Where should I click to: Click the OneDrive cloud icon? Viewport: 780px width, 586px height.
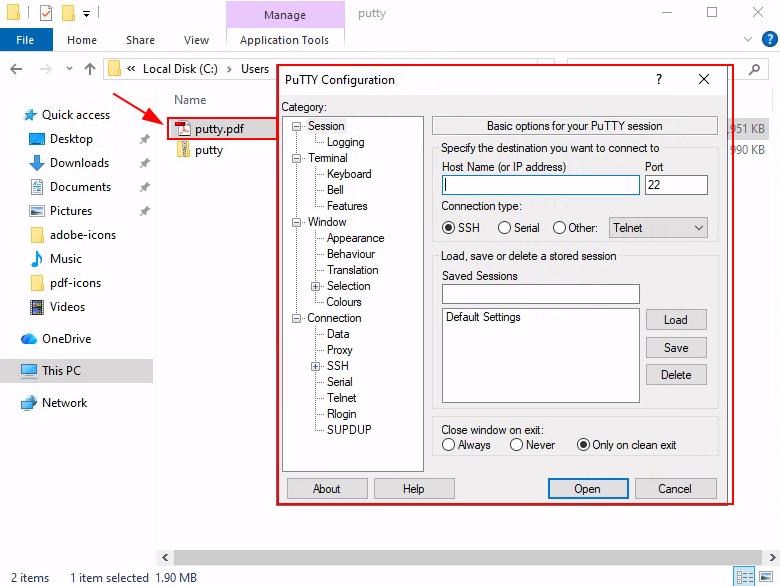29,339
